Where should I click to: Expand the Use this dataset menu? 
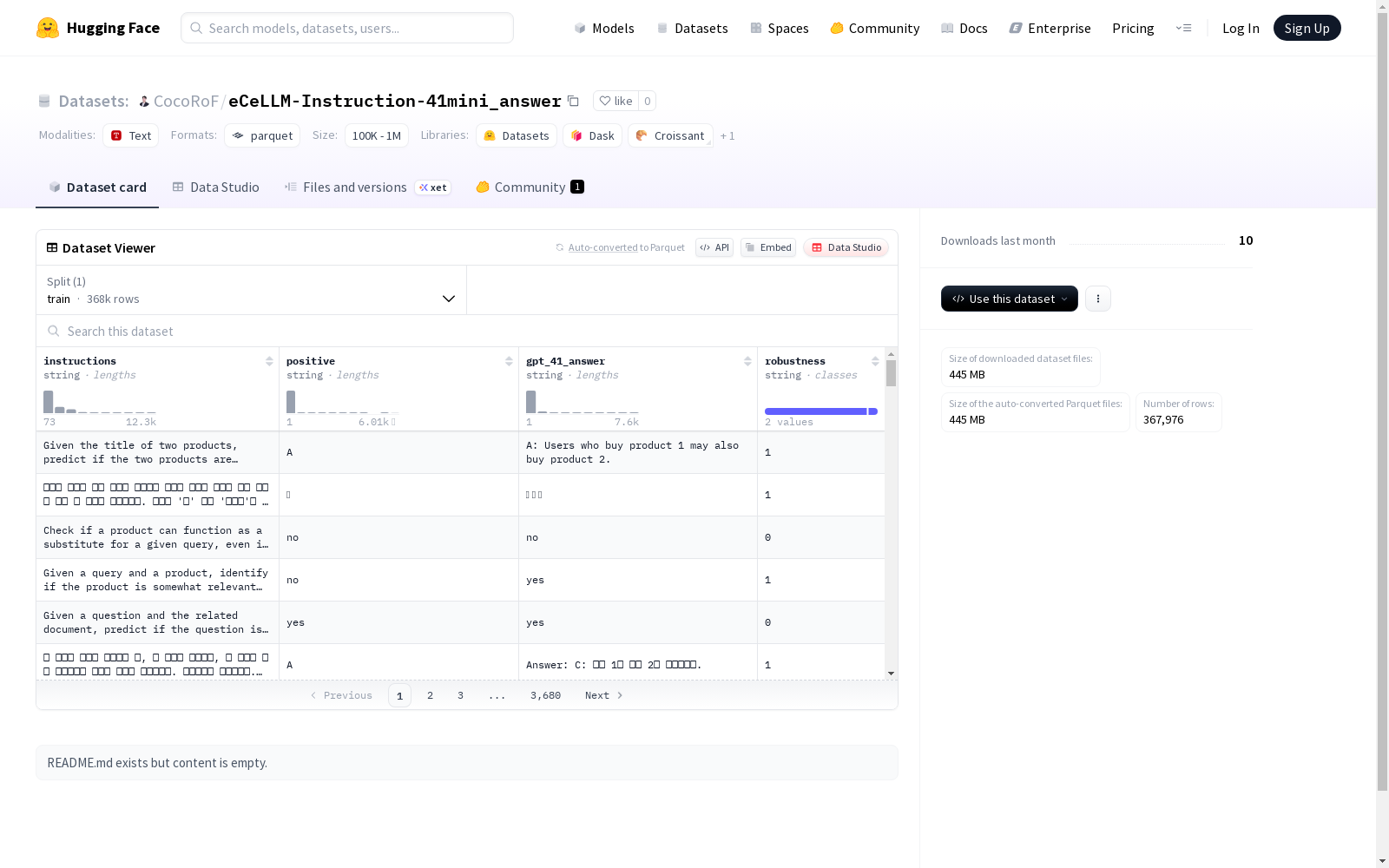(1010, 299)
